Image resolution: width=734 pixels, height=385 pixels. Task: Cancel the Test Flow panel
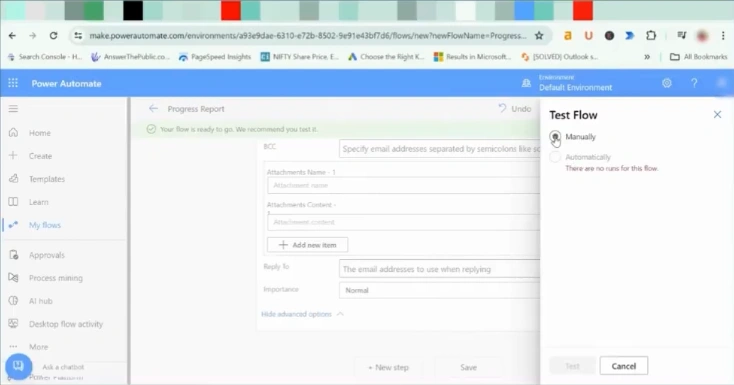[624, 366]
